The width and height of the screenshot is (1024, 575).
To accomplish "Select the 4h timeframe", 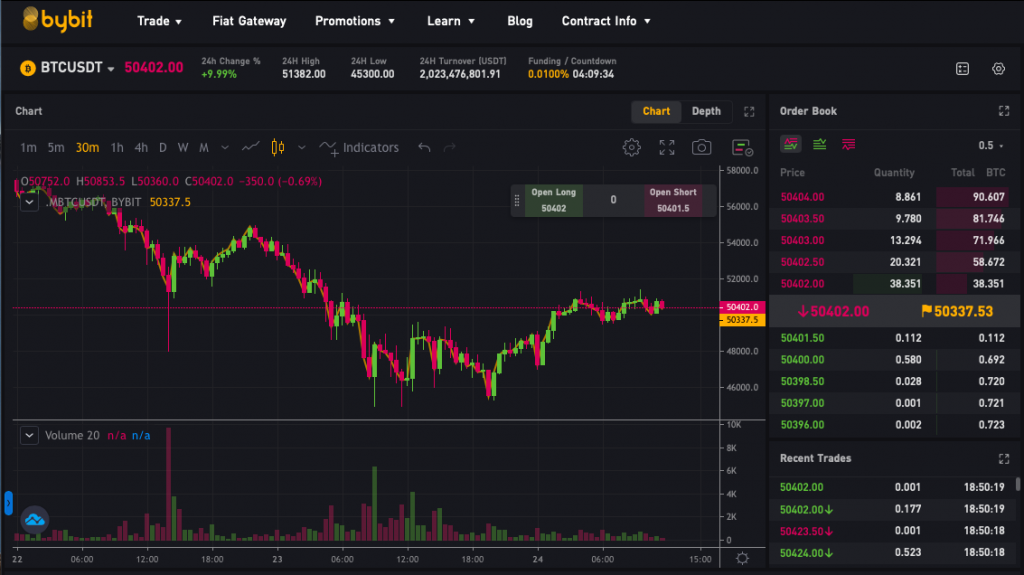I will (141, 148).
